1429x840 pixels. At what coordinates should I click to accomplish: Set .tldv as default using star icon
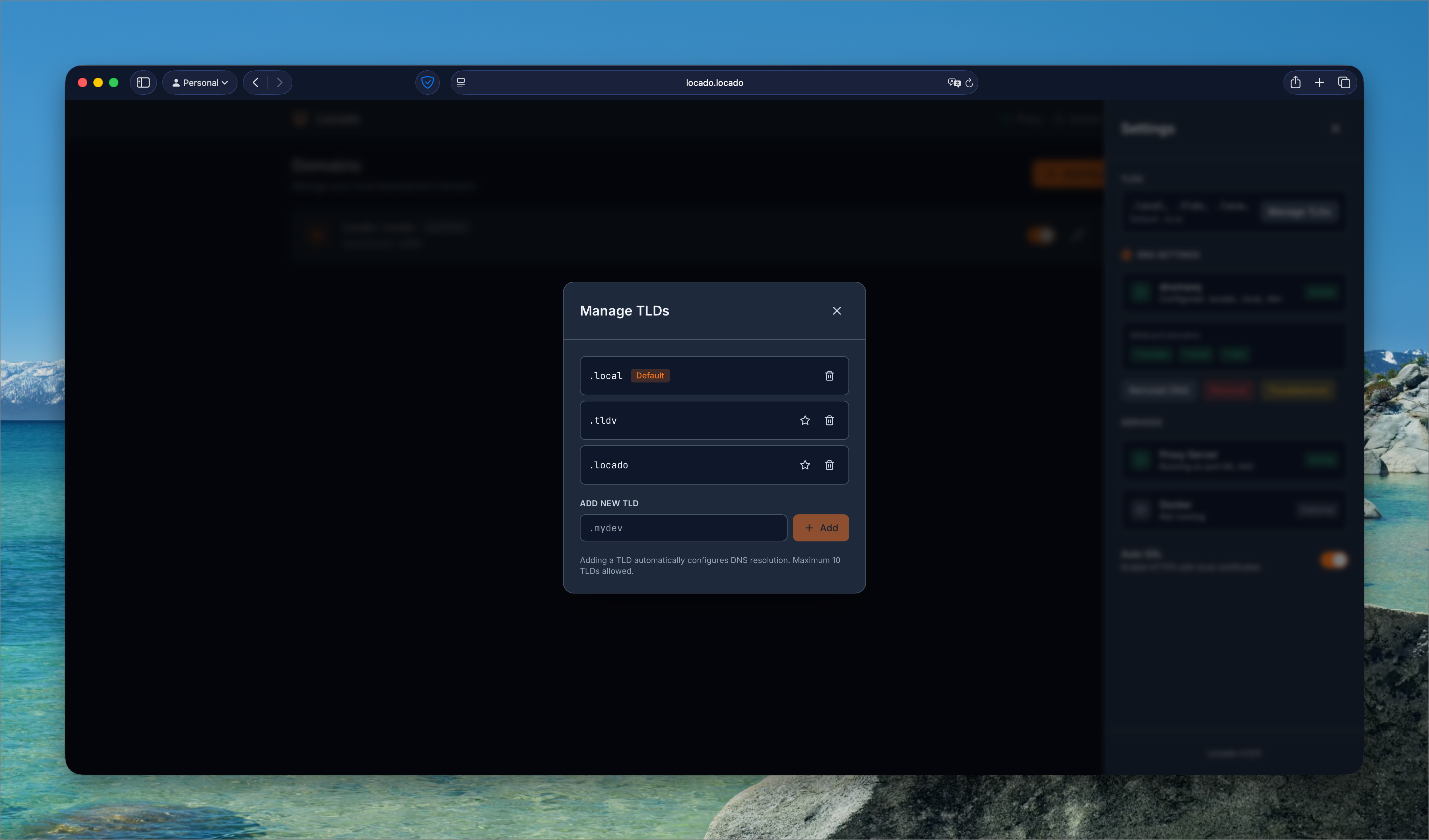(x=805, y=421)
